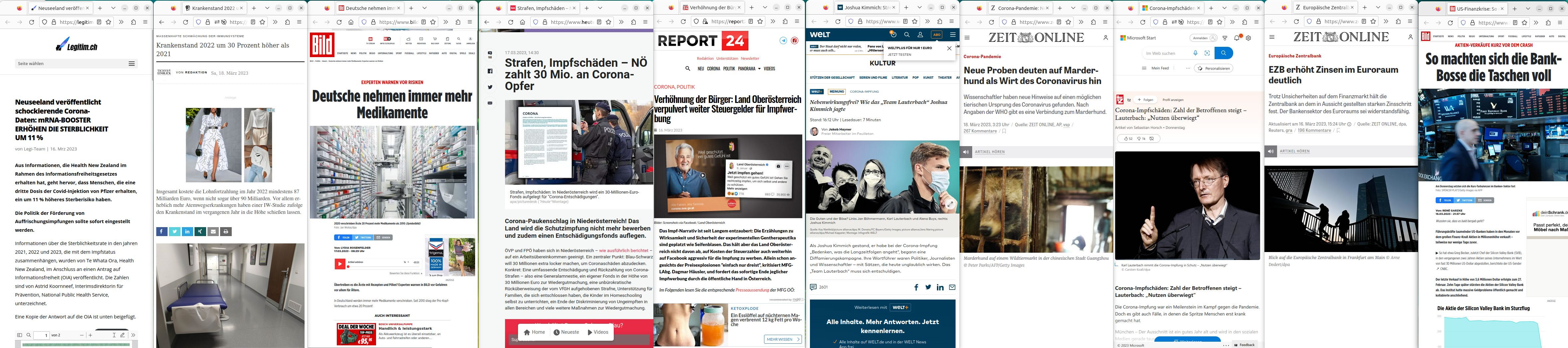Open ZEIT hamburger menu in Corona-Pandemie window

(967, 38)
